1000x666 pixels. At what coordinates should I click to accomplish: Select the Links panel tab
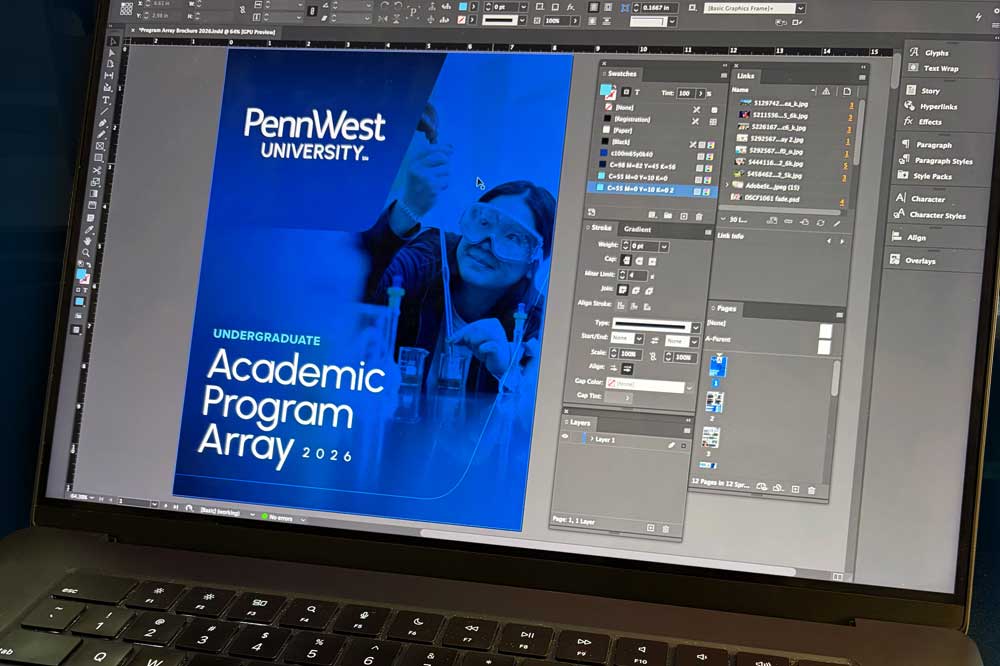tap(746, 76)
